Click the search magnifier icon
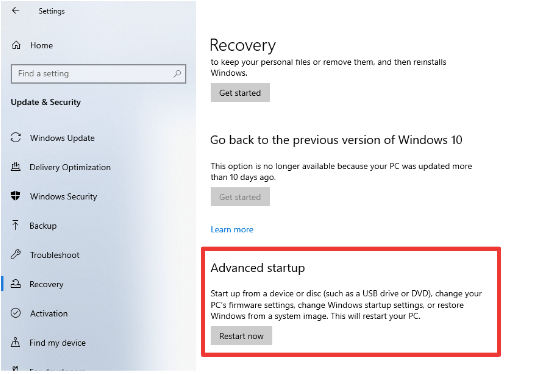The height and width of the screenshot is (374, 553). click(177, 73)
